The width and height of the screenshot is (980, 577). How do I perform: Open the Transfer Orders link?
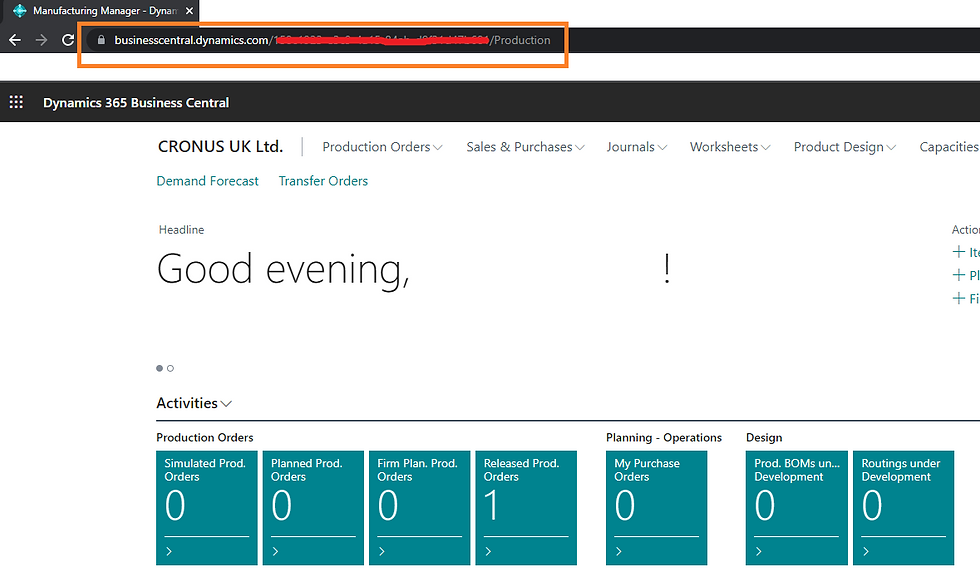(323, 181)
